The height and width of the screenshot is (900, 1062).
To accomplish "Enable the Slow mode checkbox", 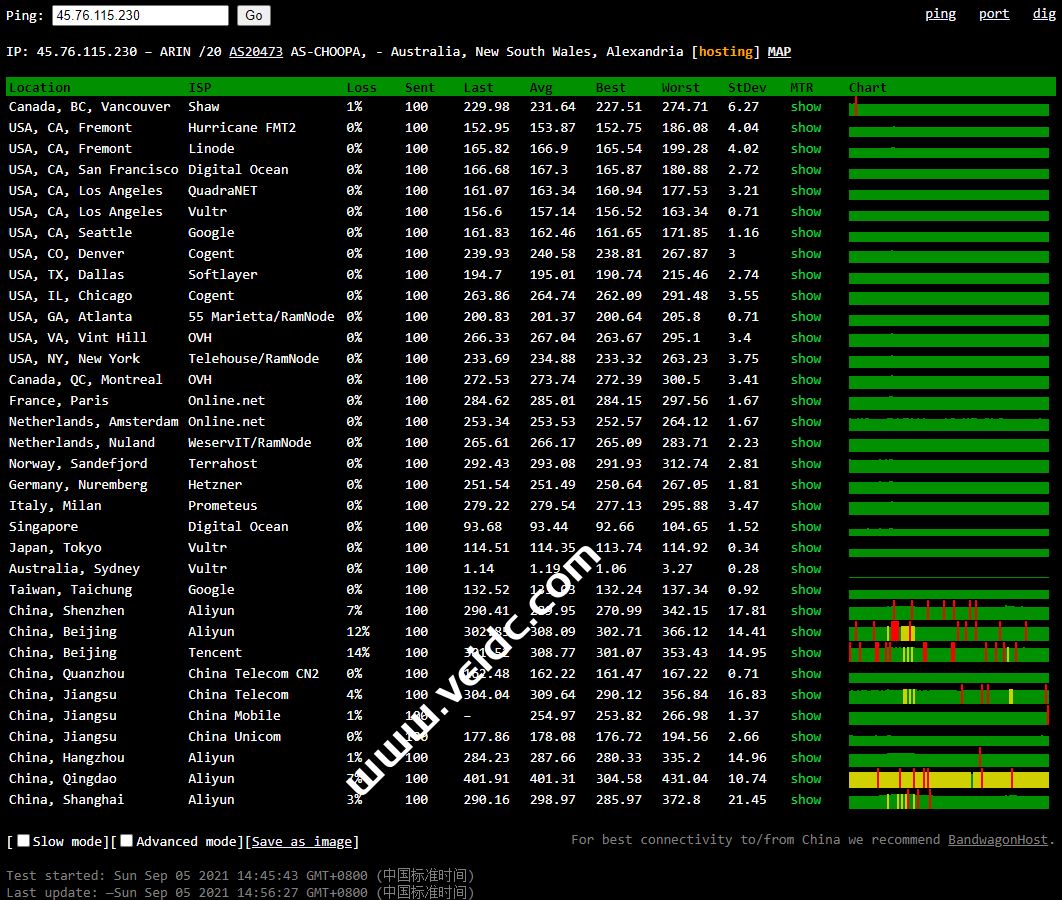I will (x=24, y=841).
